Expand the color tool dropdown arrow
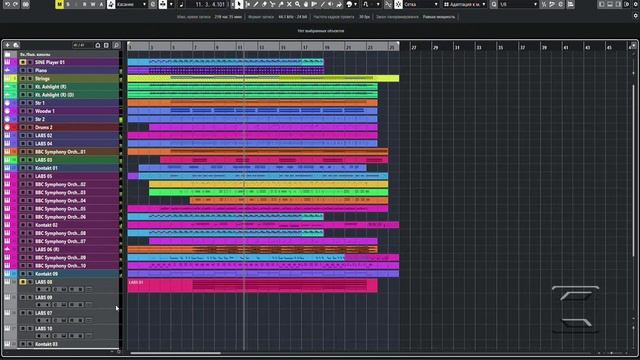This screenshot has height=360, width=640. [x=357, y=4]
